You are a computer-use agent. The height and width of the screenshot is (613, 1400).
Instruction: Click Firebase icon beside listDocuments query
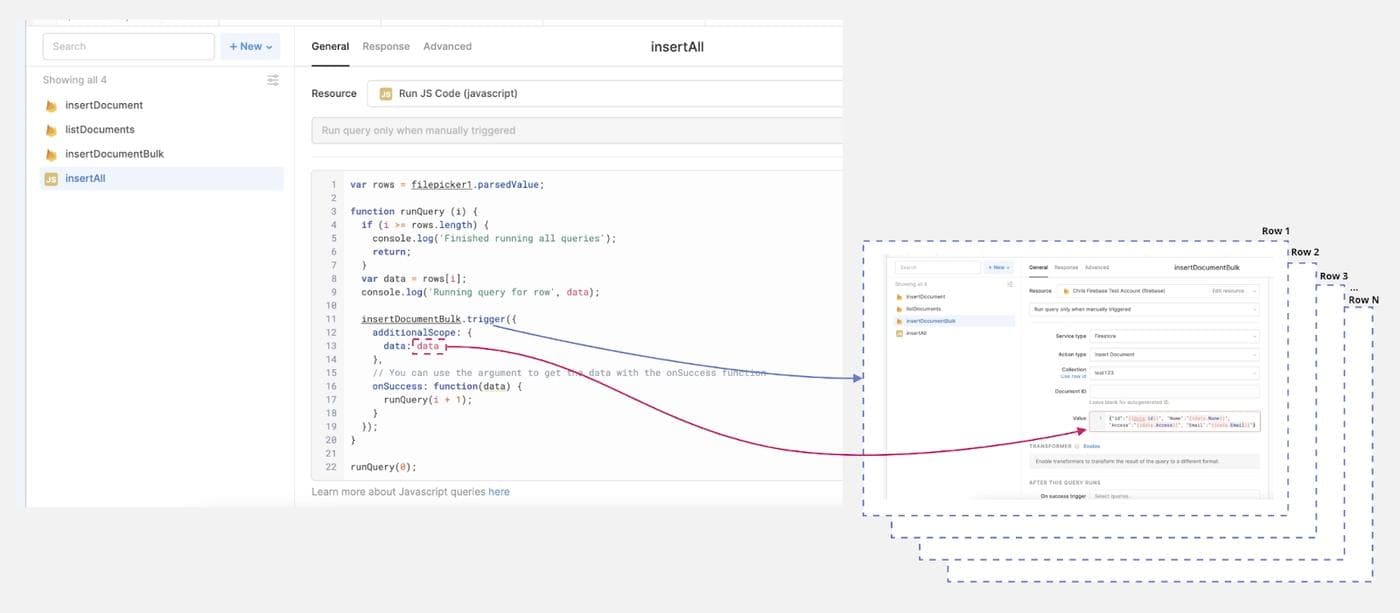pos(51,130)
